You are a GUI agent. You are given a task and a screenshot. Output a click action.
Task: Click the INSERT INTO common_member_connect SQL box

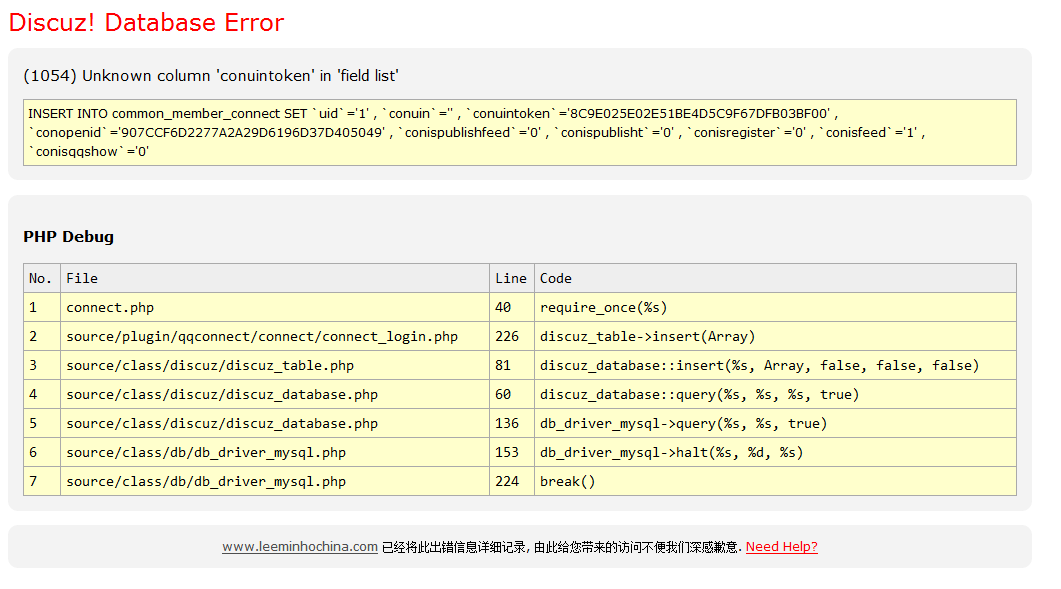pyautogui.click(x=520, y=133)
